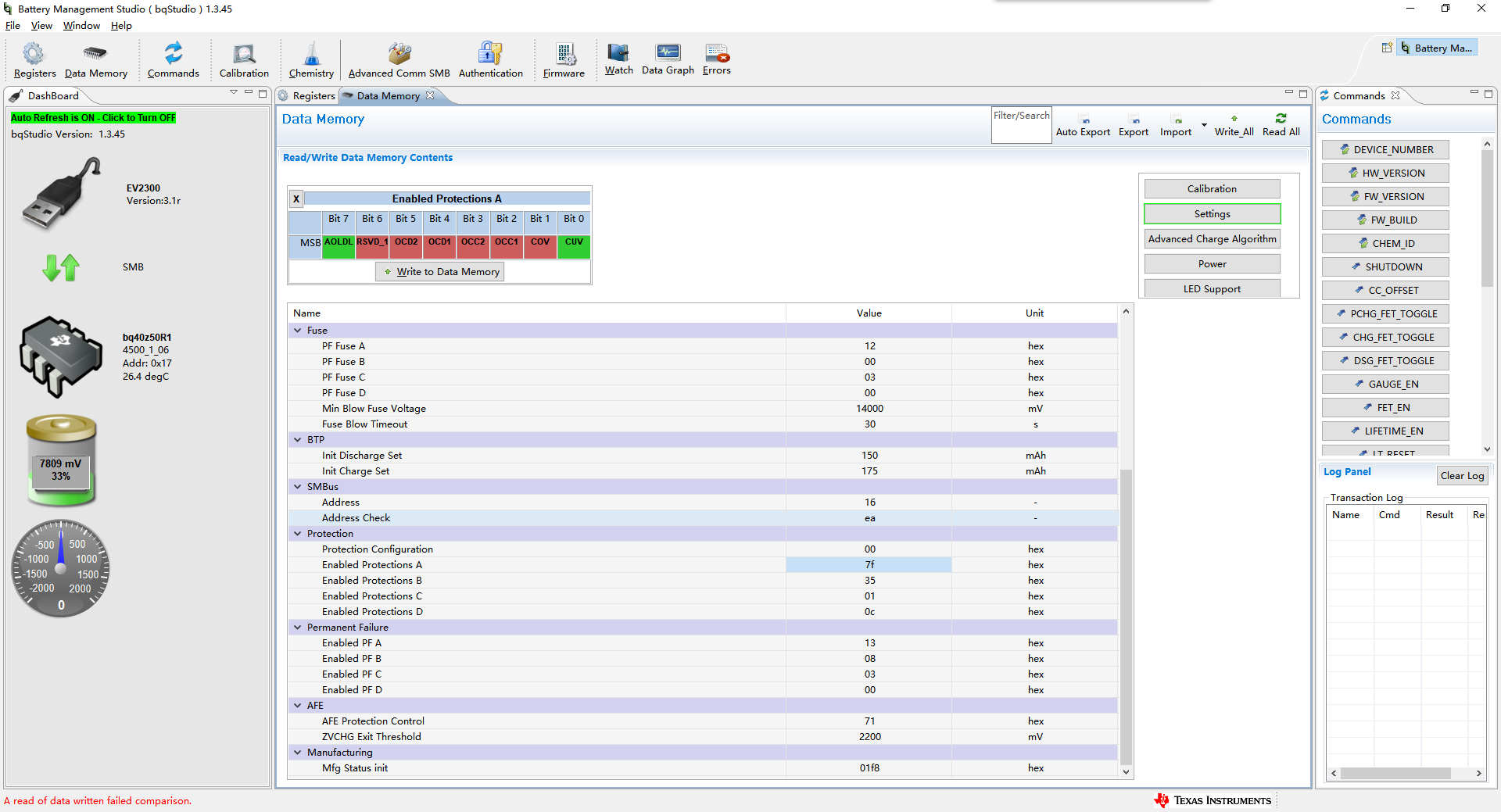Switch to the Registers tab
Image resolution: width=1501 pixels, height=812 pixels.
[x=313, y=96]
